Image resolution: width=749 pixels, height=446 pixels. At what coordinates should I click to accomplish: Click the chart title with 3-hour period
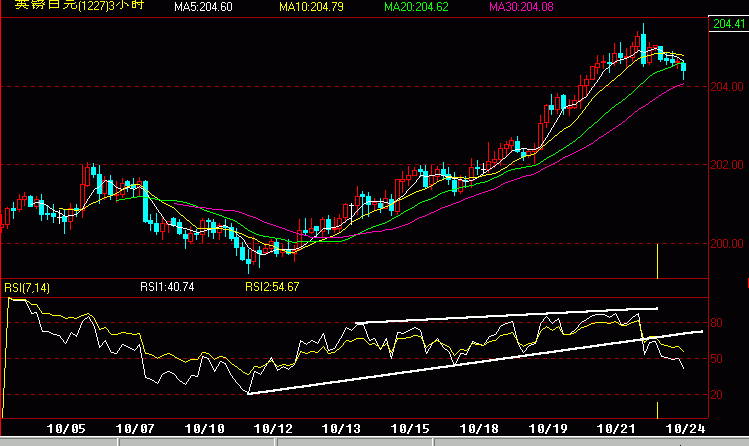pyautogui.click(x=79, y=5)
